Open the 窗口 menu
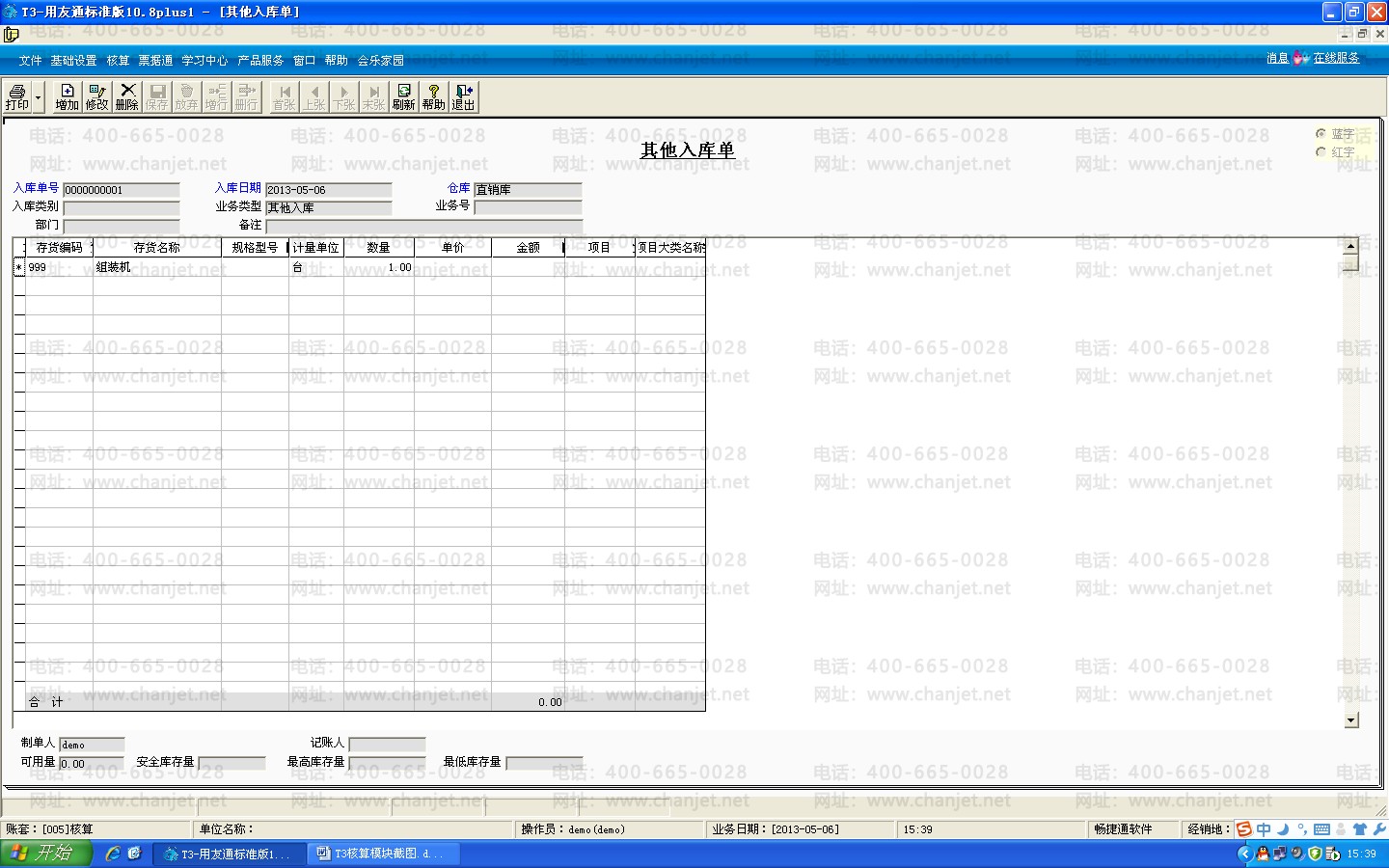The height and width of the screenshot is (868, 1389). 304,60
